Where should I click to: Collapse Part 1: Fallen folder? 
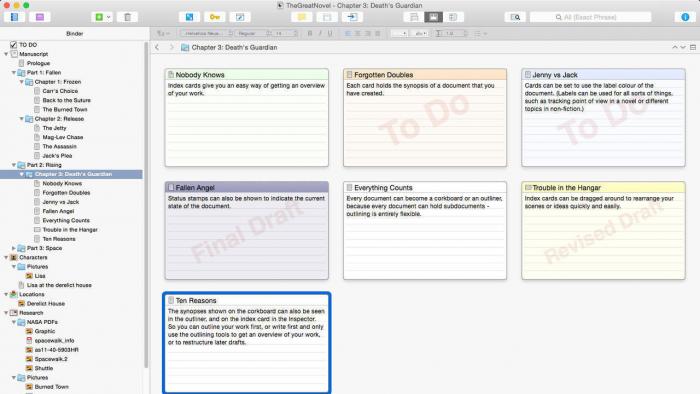point(14,72)
